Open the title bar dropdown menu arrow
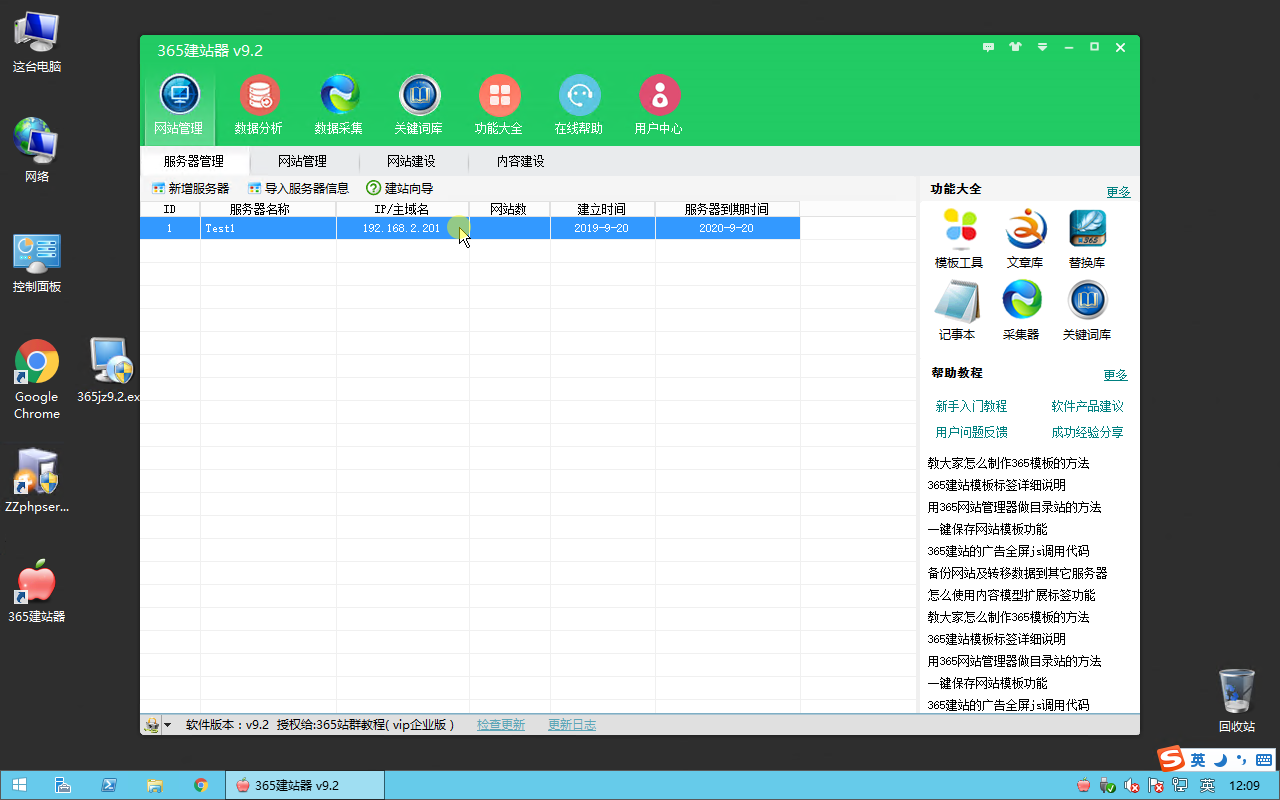The image size is (1280, 800). click(1042, 47)
